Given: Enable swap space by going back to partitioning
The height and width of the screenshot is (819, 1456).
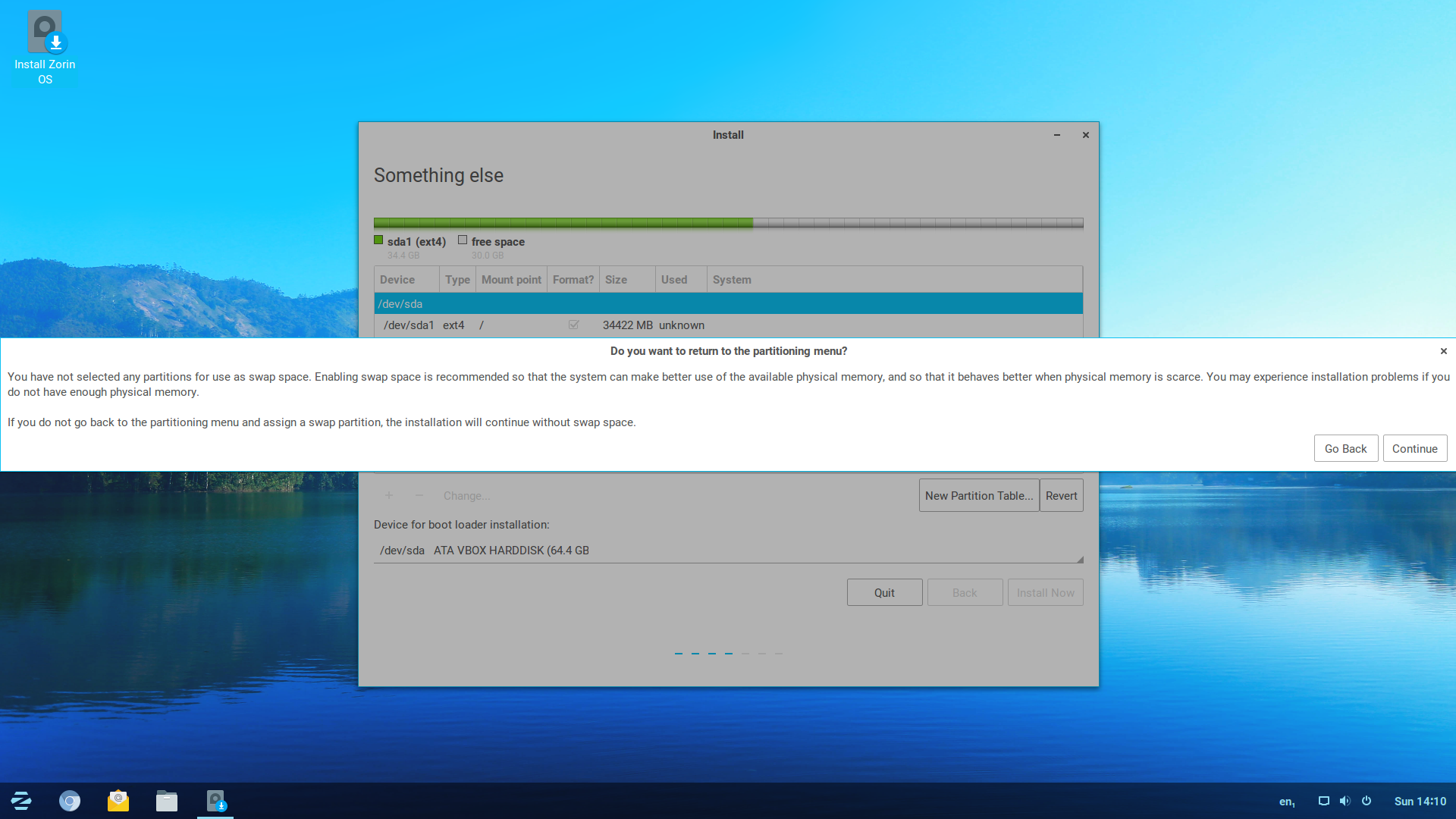Looking at the screenshot, I should [1344, 448].
